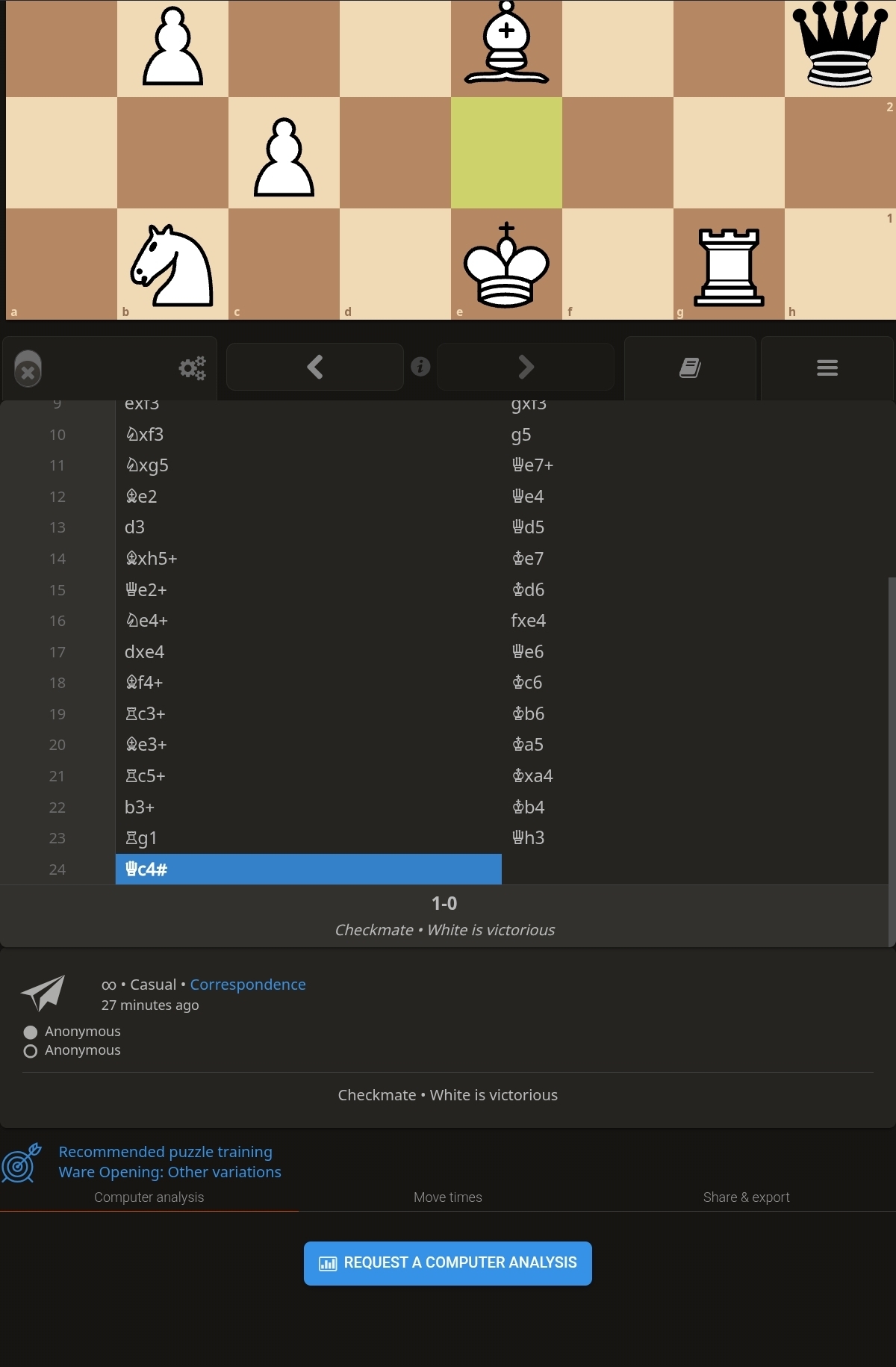The image size is (896, 1367).
Task: Select black move Qe7+
Action: (694, 465)
